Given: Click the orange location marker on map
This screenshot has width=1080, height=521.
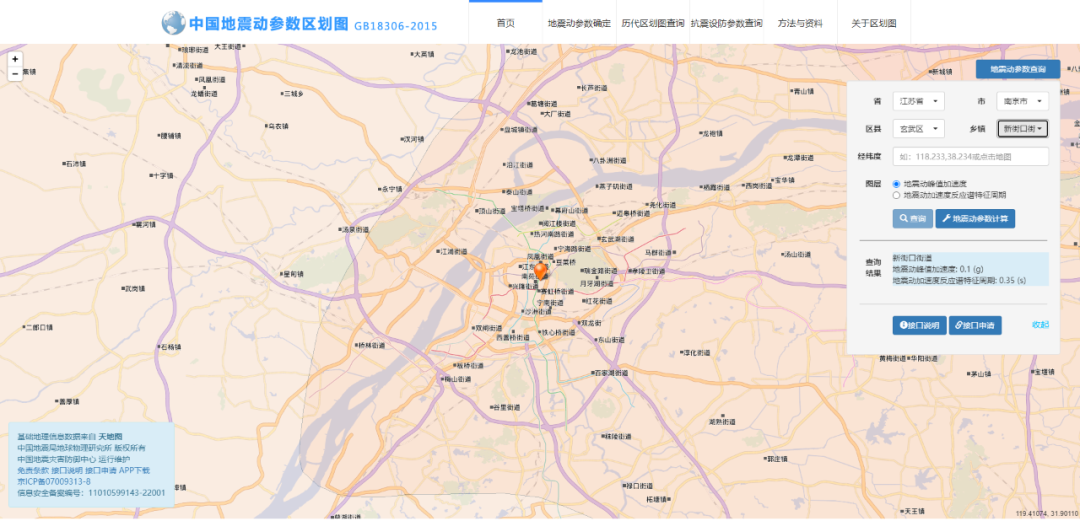Looking at the screenshot, I should [541, 270].
